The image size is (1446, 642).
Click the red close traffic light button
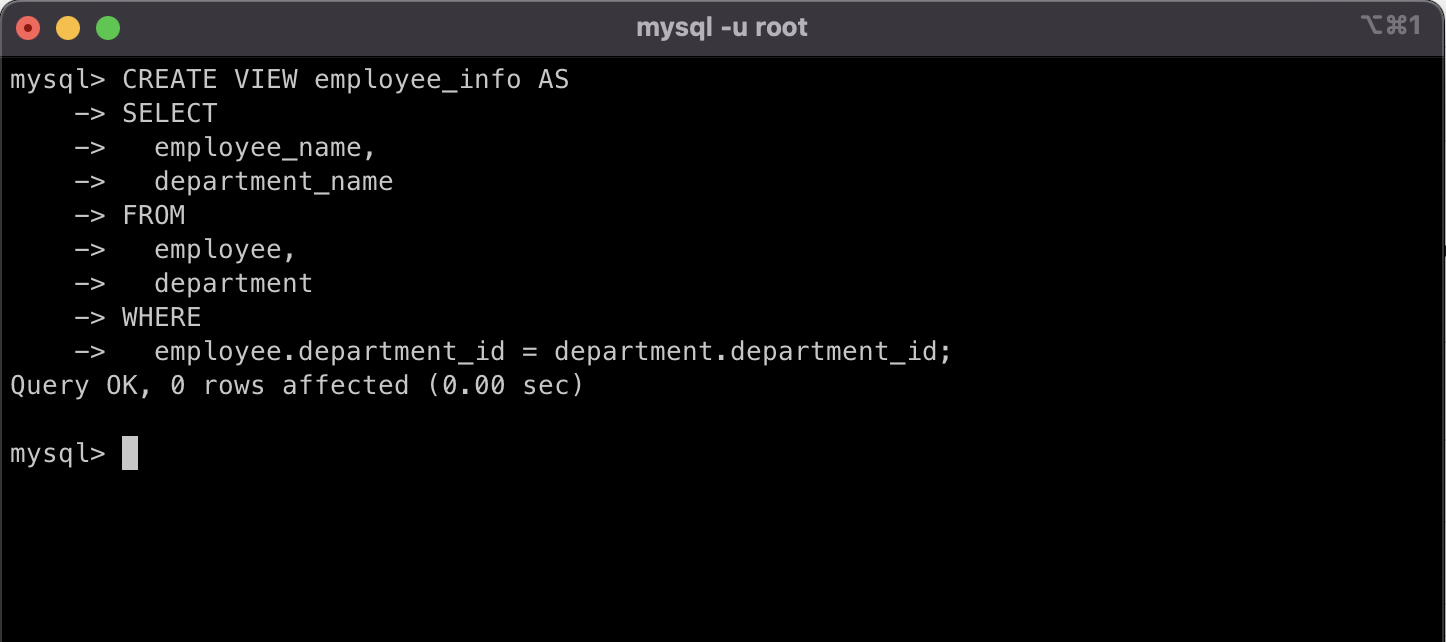pos(30,27)
